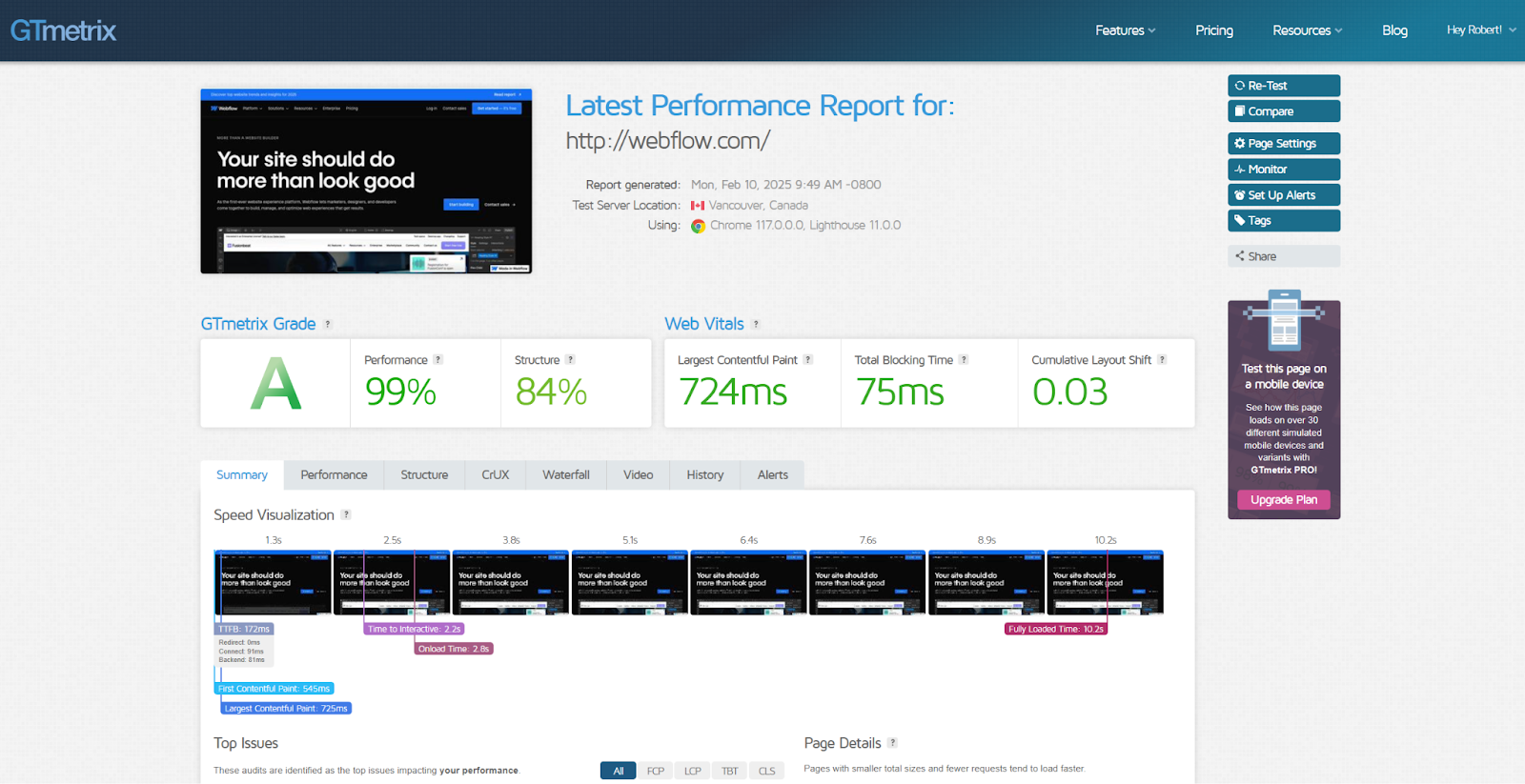Click the webflow.com page screenshot thumbnail
Viewport: 1525px width, 784px height.
[x=366, y=181]
